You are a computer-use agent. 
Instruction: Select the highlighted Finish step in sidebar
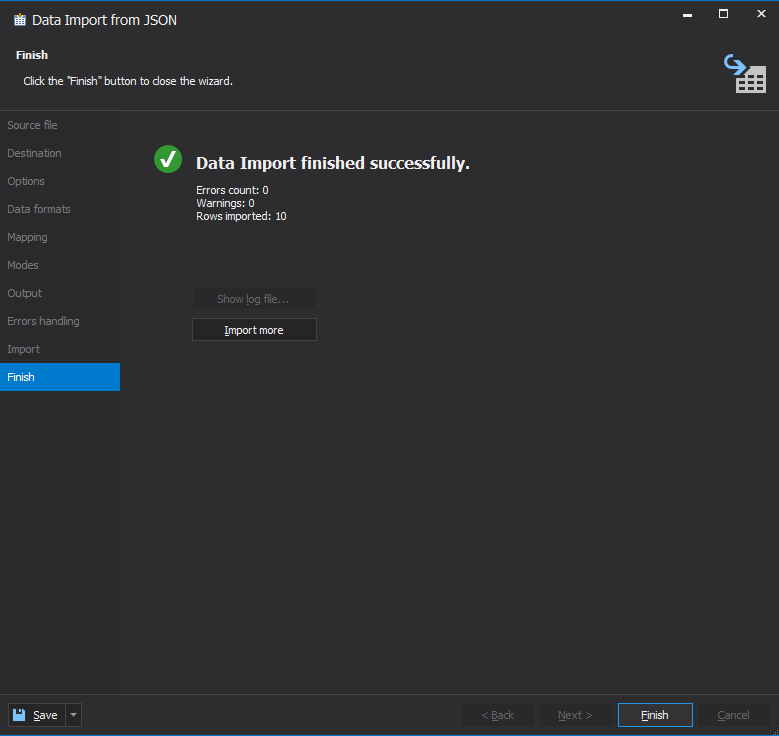60,377
